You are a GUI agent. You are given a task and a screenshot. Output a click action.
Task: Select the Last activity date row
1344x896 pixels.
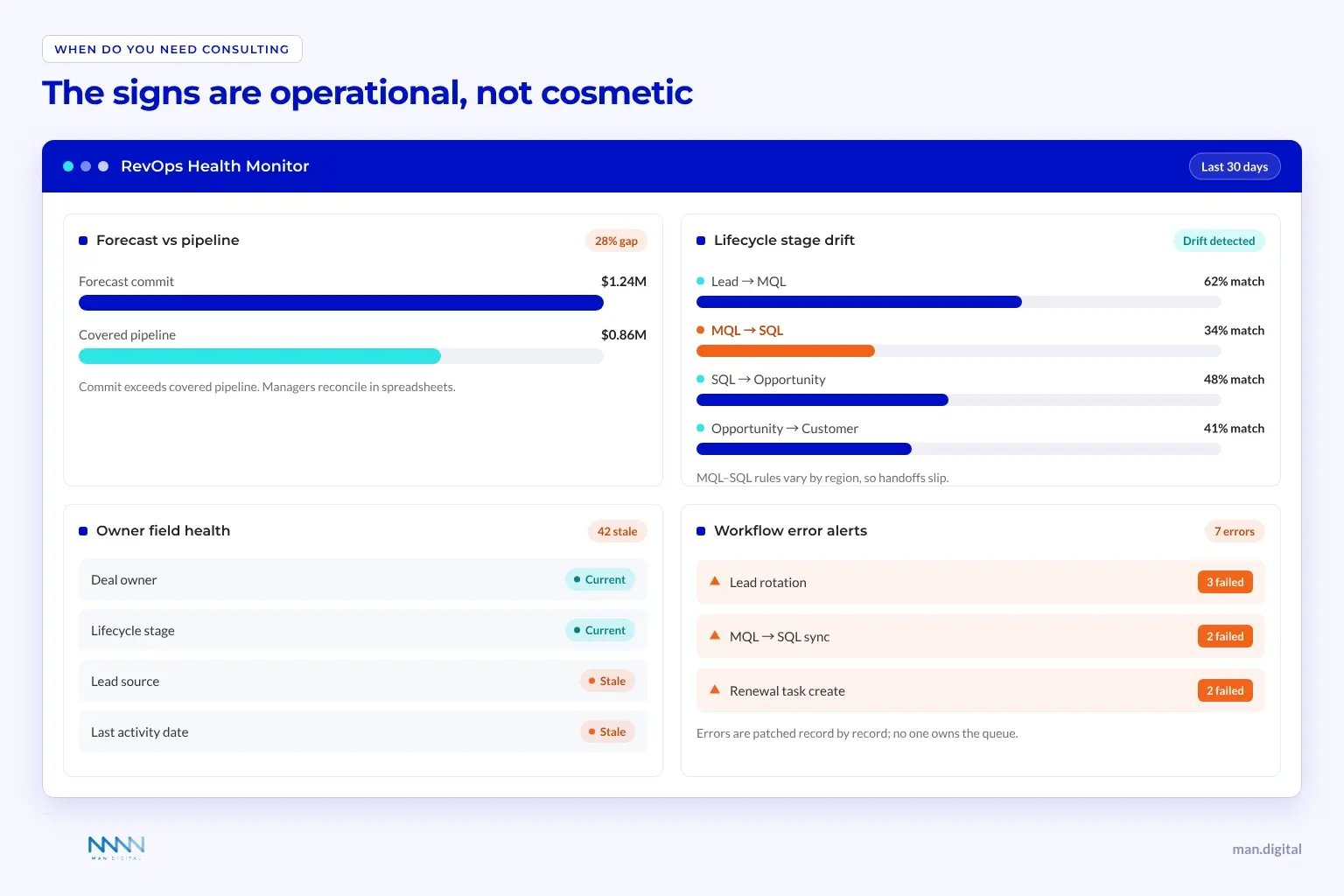363,731
